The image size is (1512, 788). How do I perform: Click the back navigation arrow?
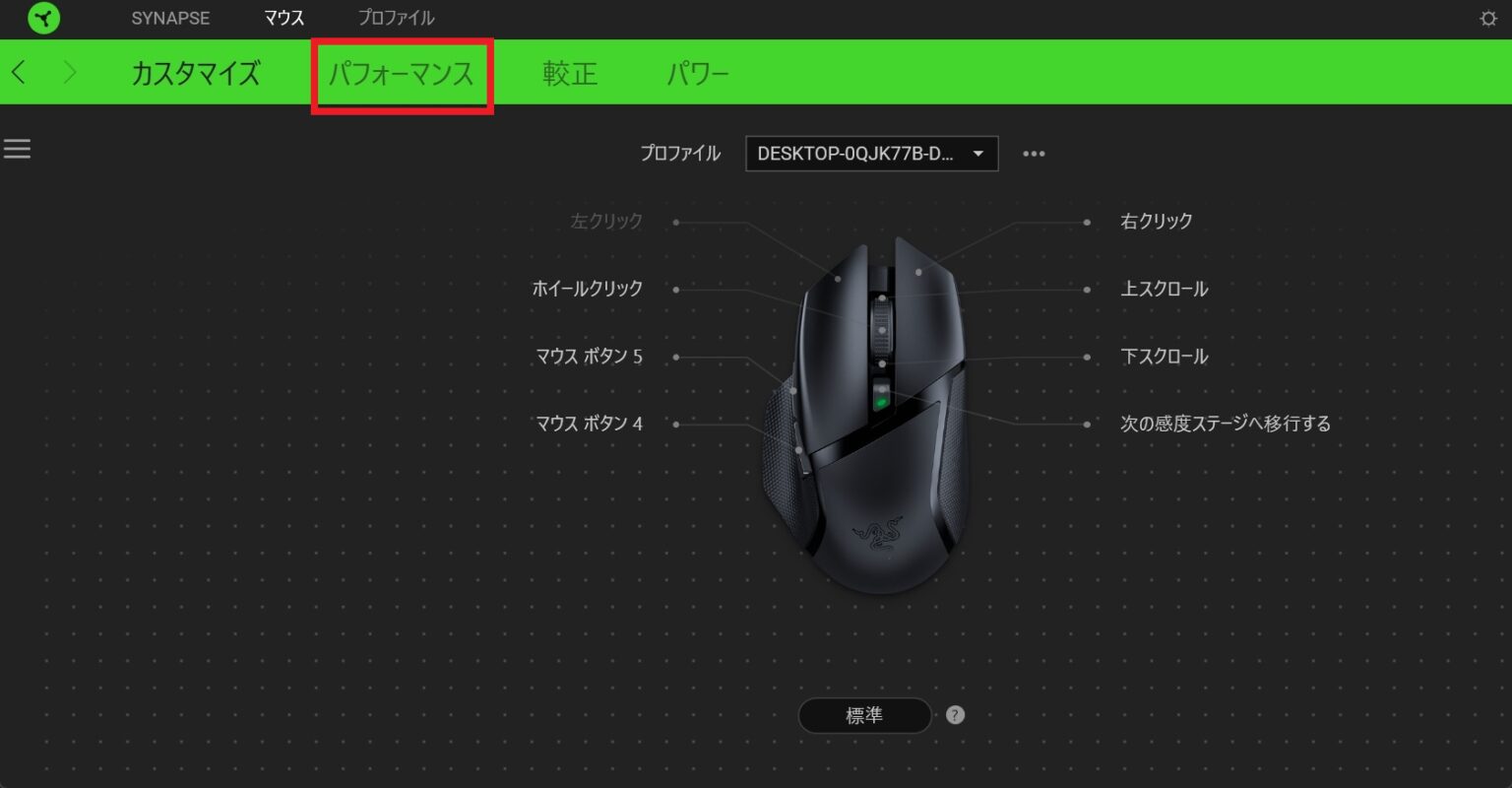pyautogui.click(x=19, y=73)
